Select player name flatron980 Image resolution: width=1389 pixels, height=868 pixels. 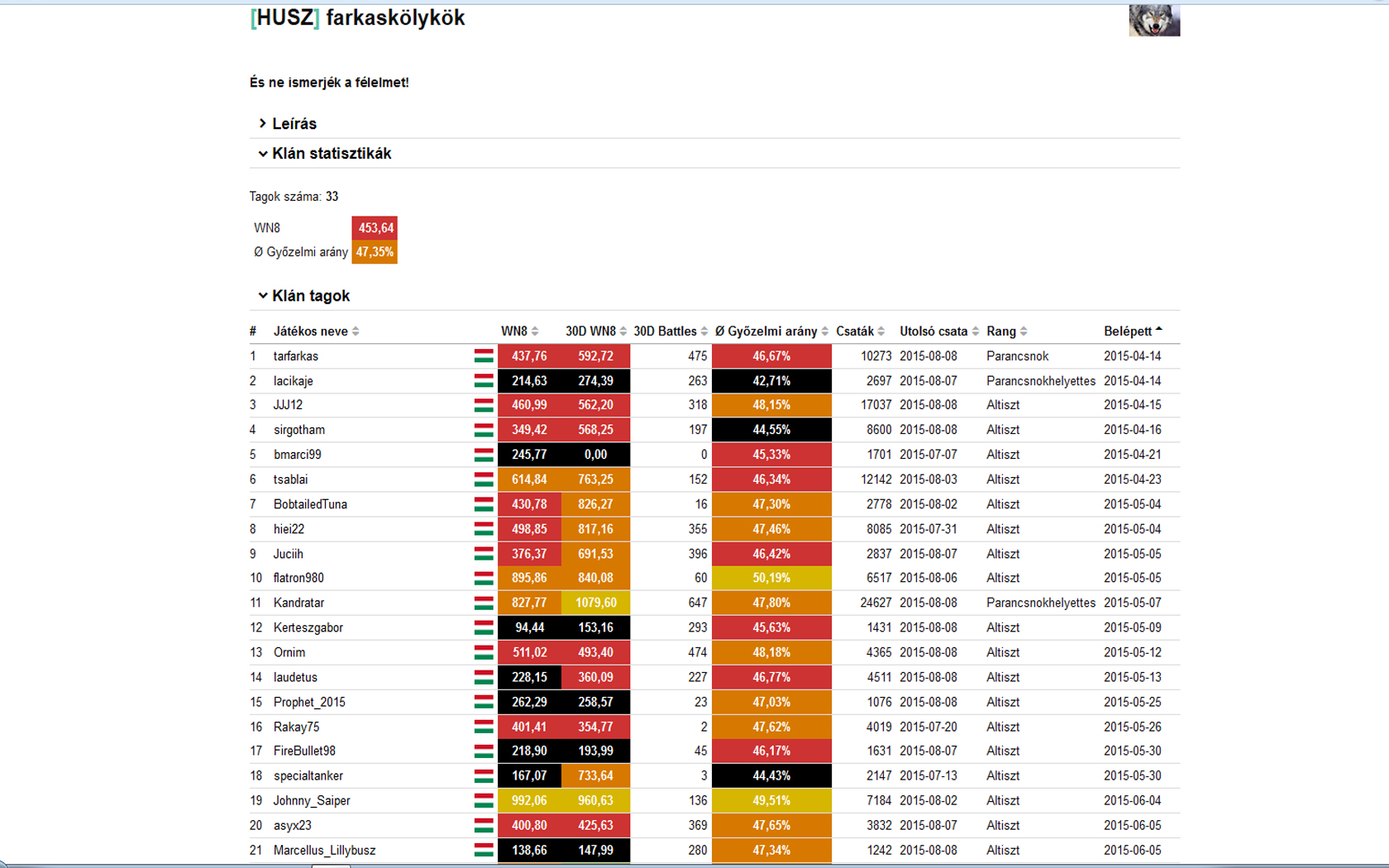[298, 578]
